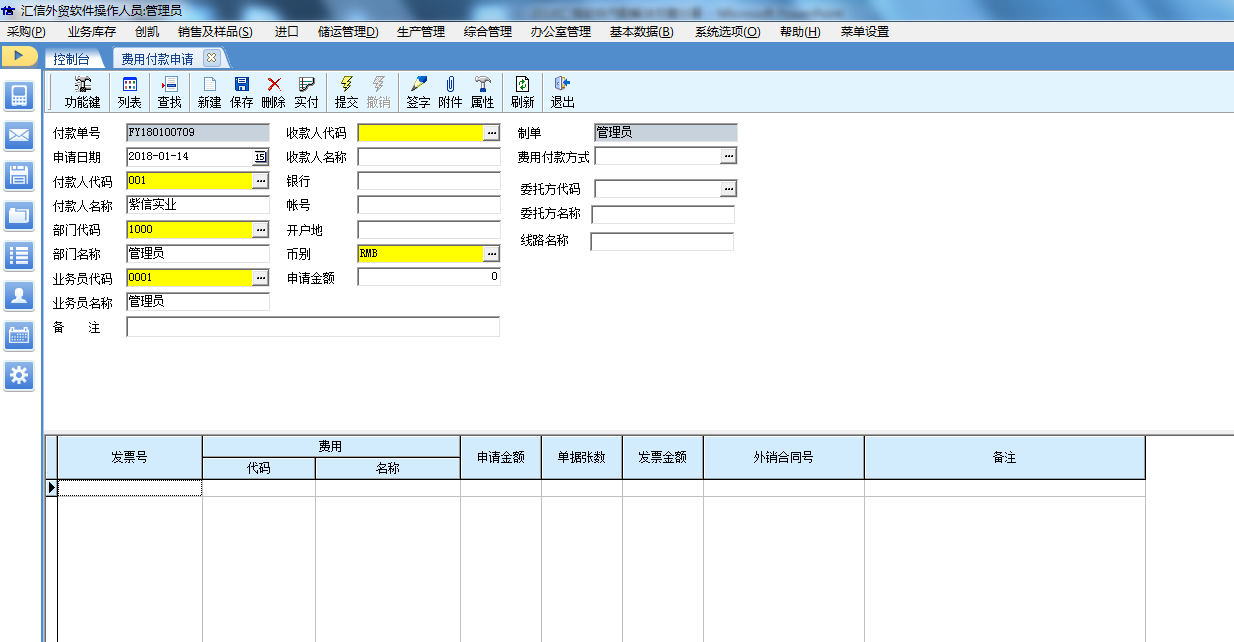
Task: Click the 查找 (Find) toolbar icon
Action: (x=169, y=86)
